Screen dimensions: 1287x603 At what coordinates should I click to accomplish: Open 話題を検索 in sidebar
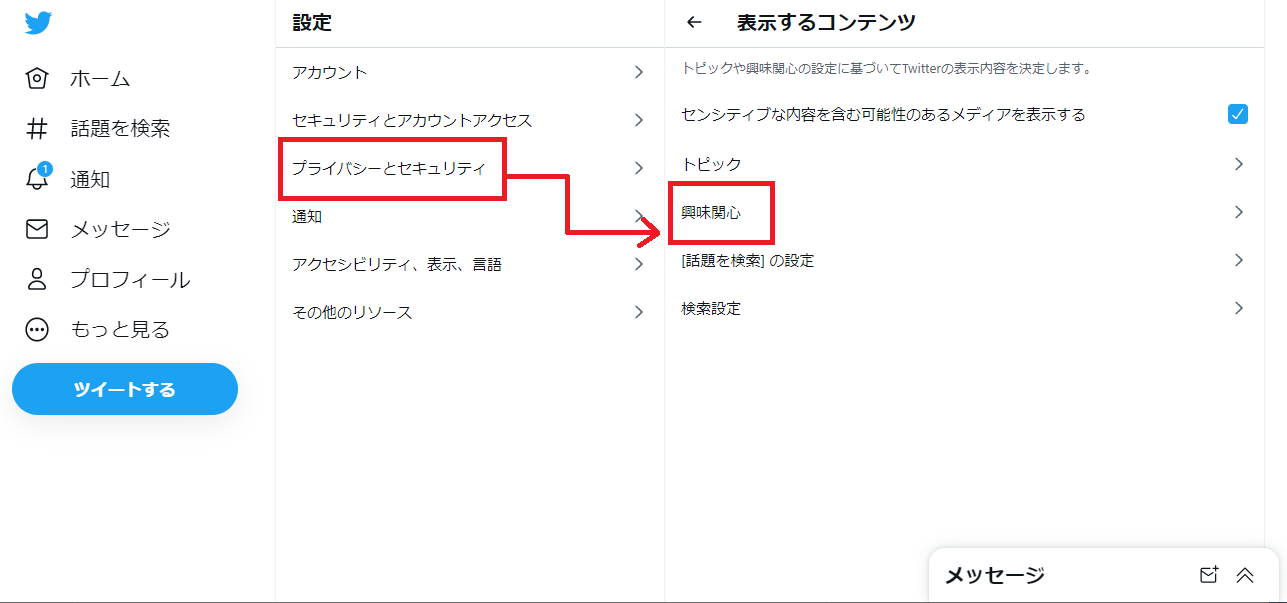[x=120, y=128]
